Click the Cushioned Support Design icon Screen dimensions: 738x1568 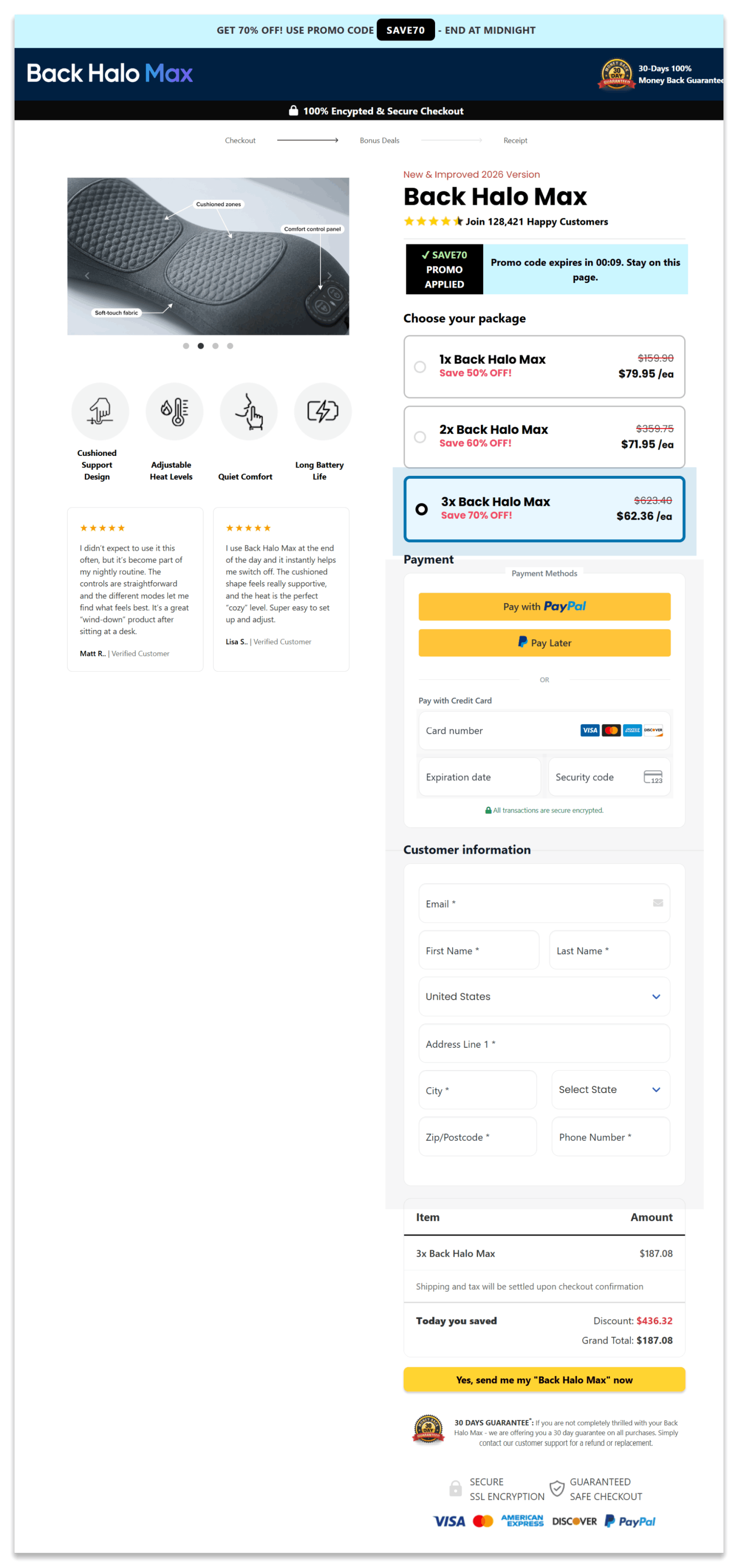click(x=100, y=412)
